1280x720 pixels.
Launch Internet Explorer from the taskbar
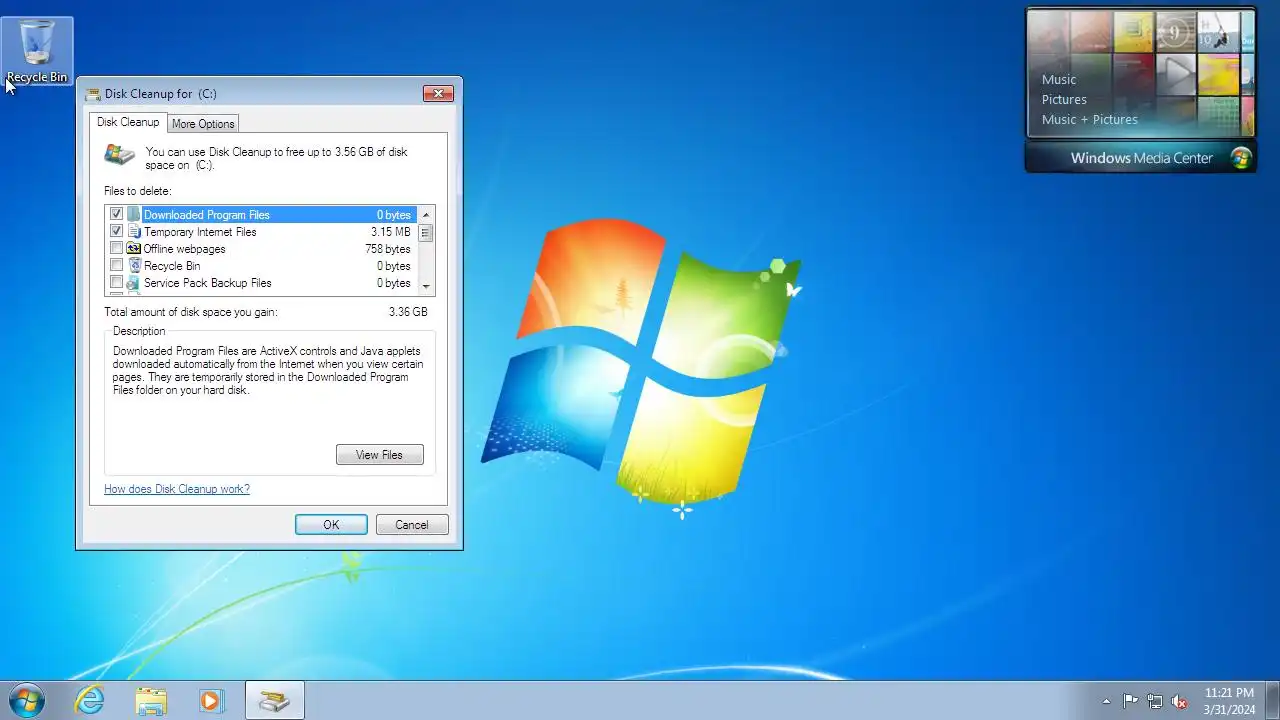point(90,700)
